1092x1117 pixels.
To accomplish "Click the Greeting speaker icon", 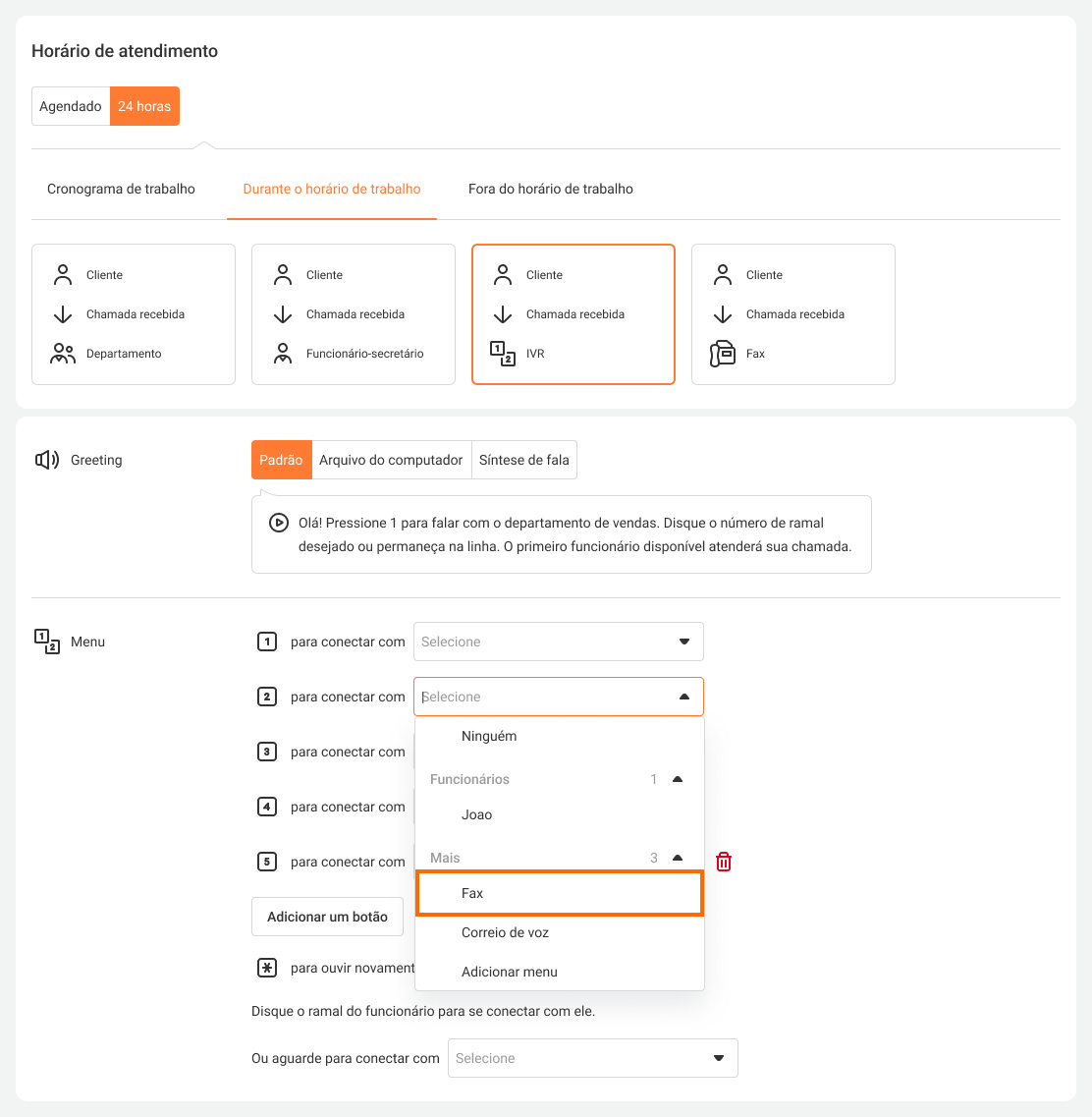I will (x=47, y=460).
